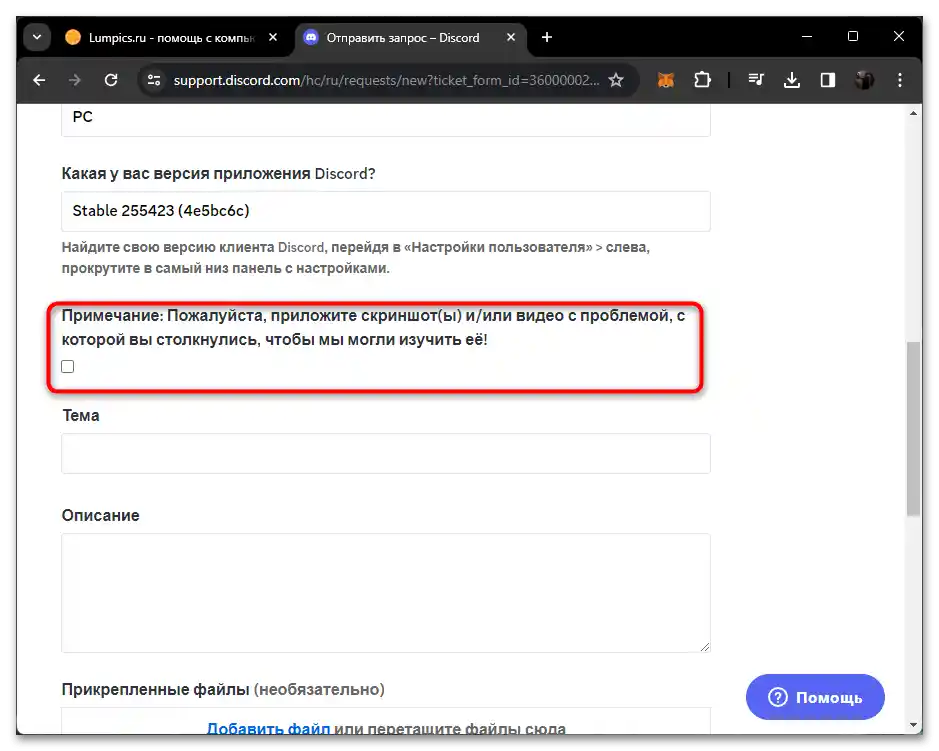
Task: Open the Downloads icon in toolbar
Action: (792, 80)
